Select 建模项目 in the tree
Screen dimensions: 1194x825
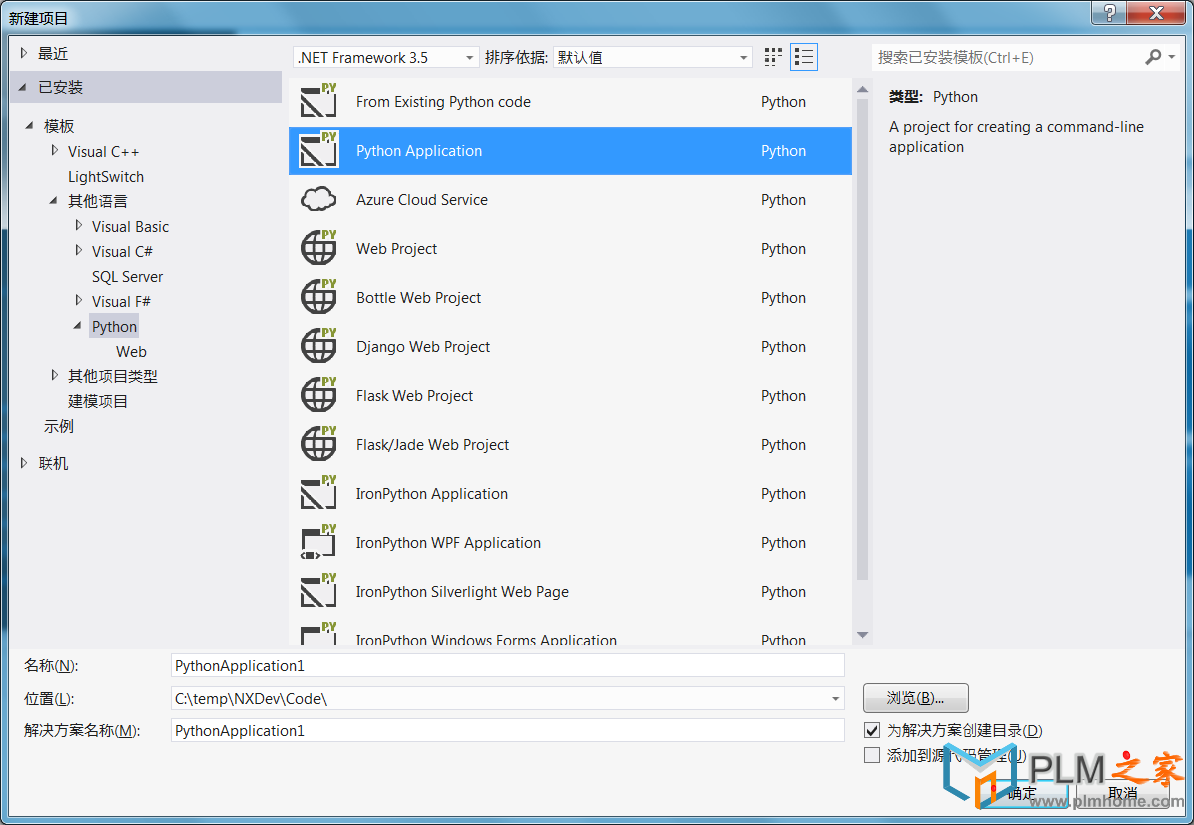[98, 401]
